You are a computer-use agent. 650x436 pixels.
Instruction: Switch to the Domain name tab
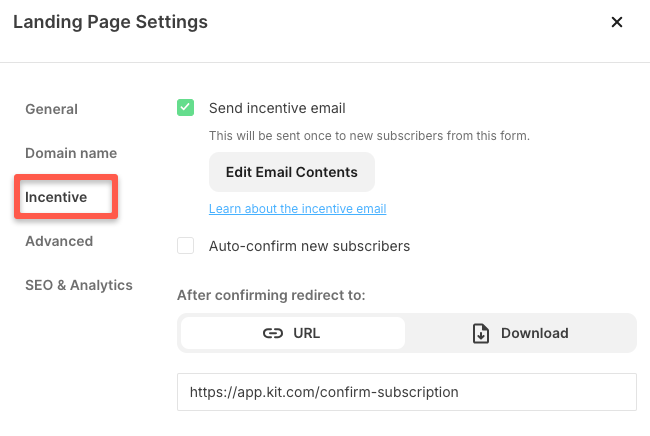(x=71, y=153)
